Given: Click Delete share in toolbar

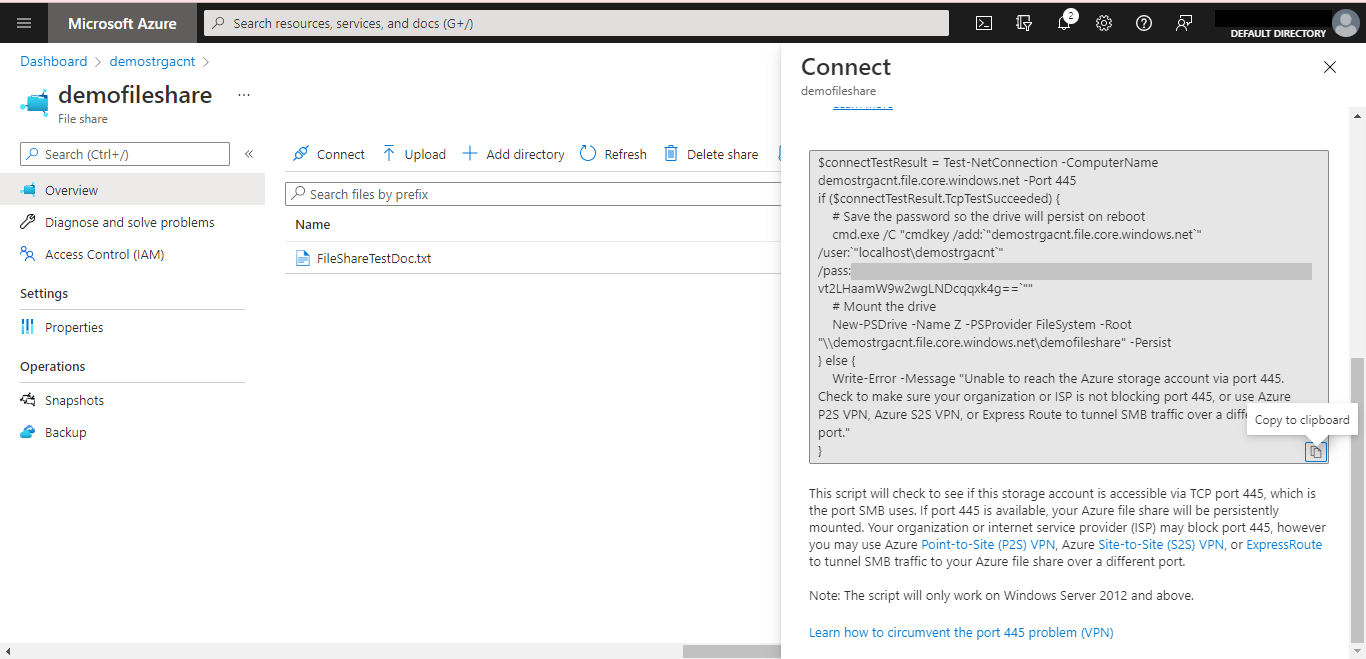Looking at the screenshot, I should coord(711,154).
